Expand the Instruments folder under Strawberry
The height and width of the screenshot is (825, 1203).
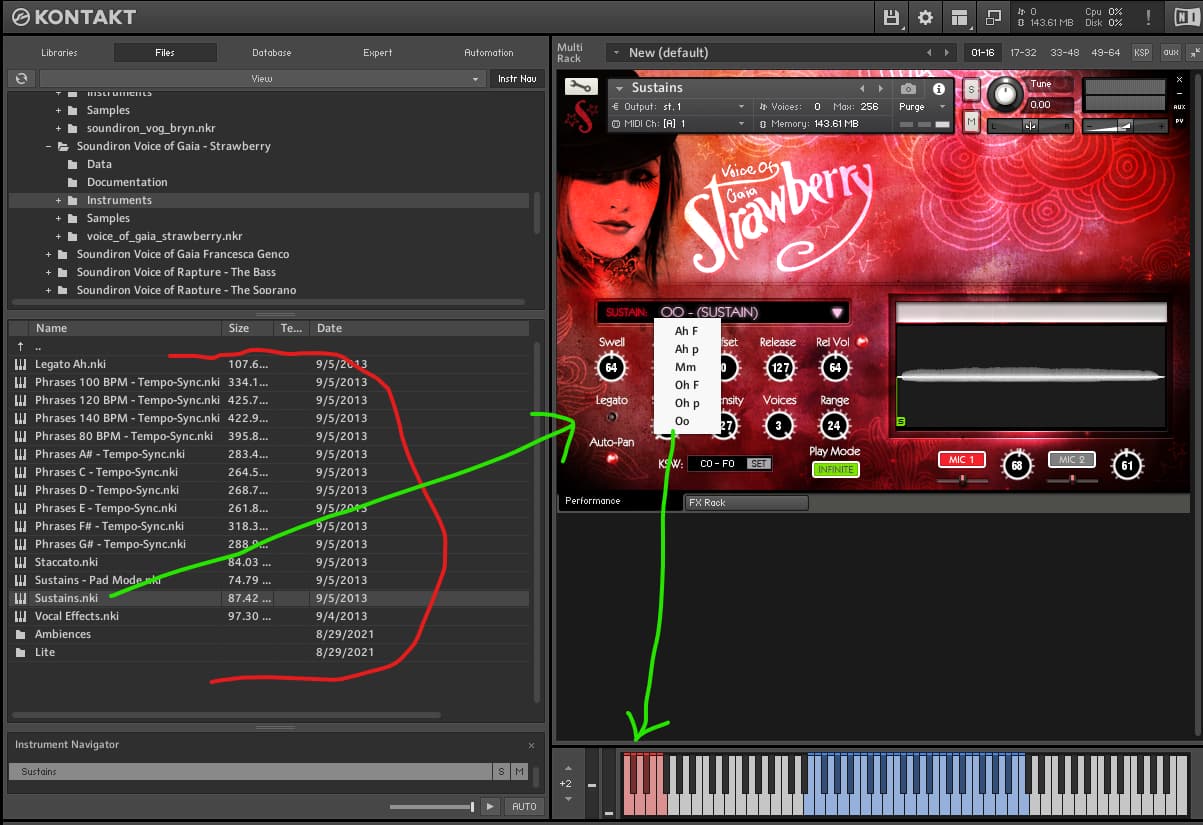(59, 200)
